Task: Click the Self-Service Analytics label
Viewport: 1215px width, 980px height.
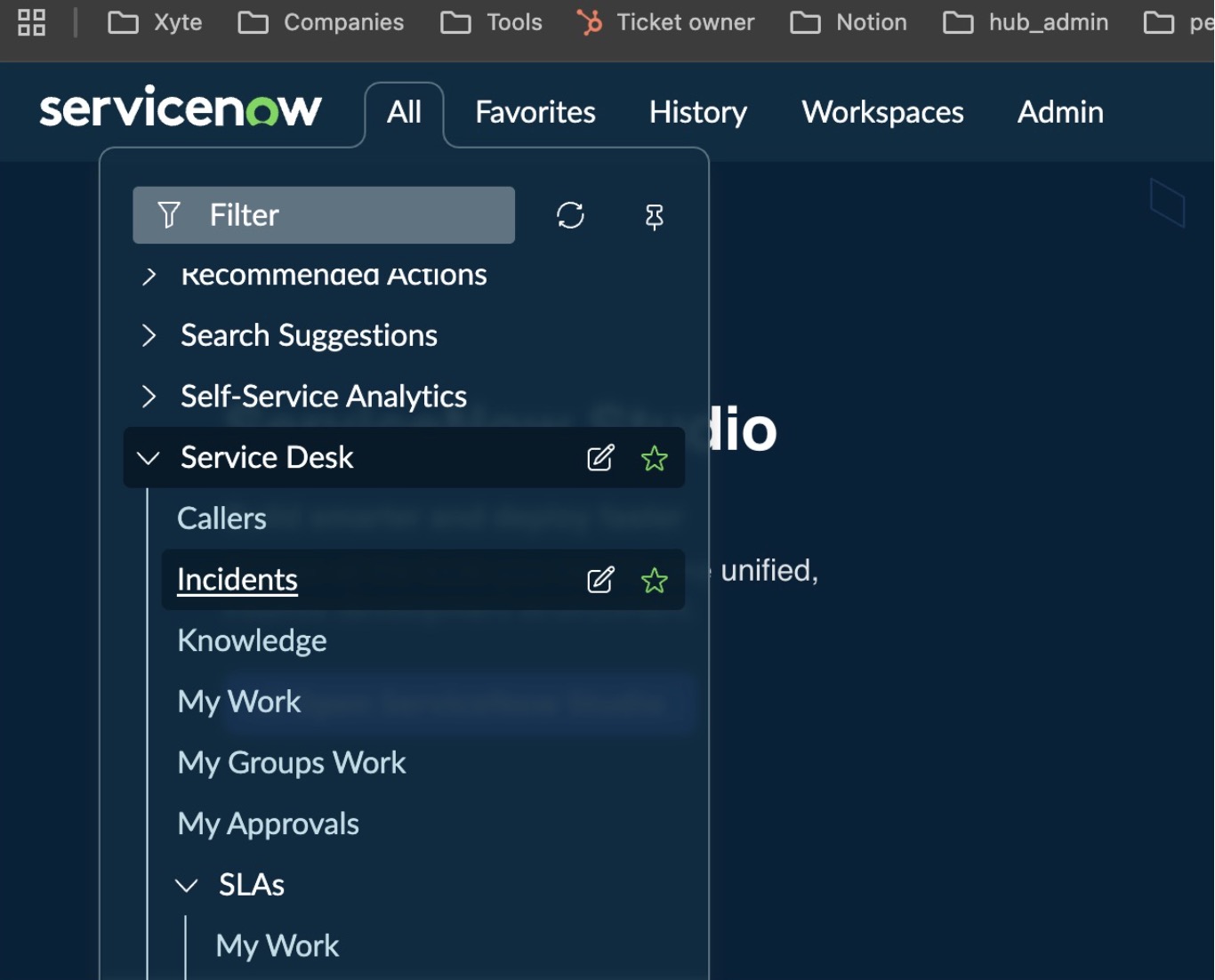Action: pyautogui.click(x=324, y=396)
